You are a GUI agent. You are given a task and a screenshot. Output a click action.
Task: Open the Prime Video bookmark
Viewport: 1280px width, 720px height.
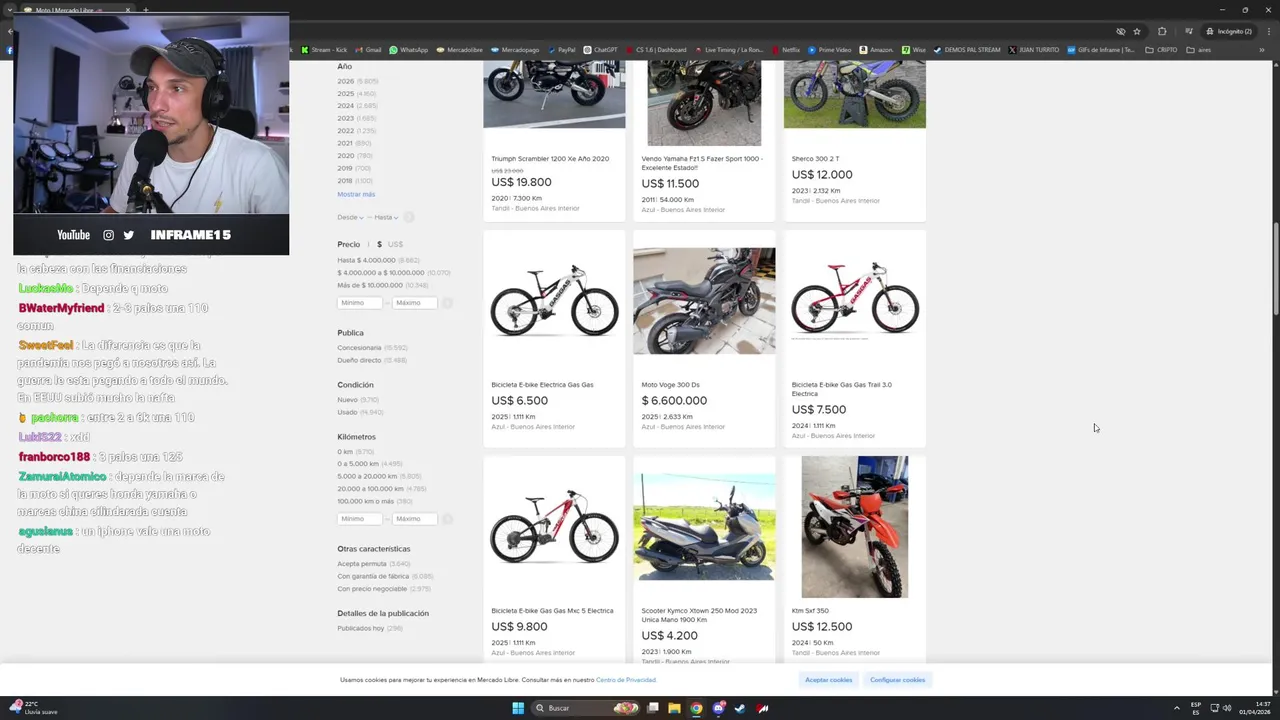pyautogui.click(x=829, y=50)
